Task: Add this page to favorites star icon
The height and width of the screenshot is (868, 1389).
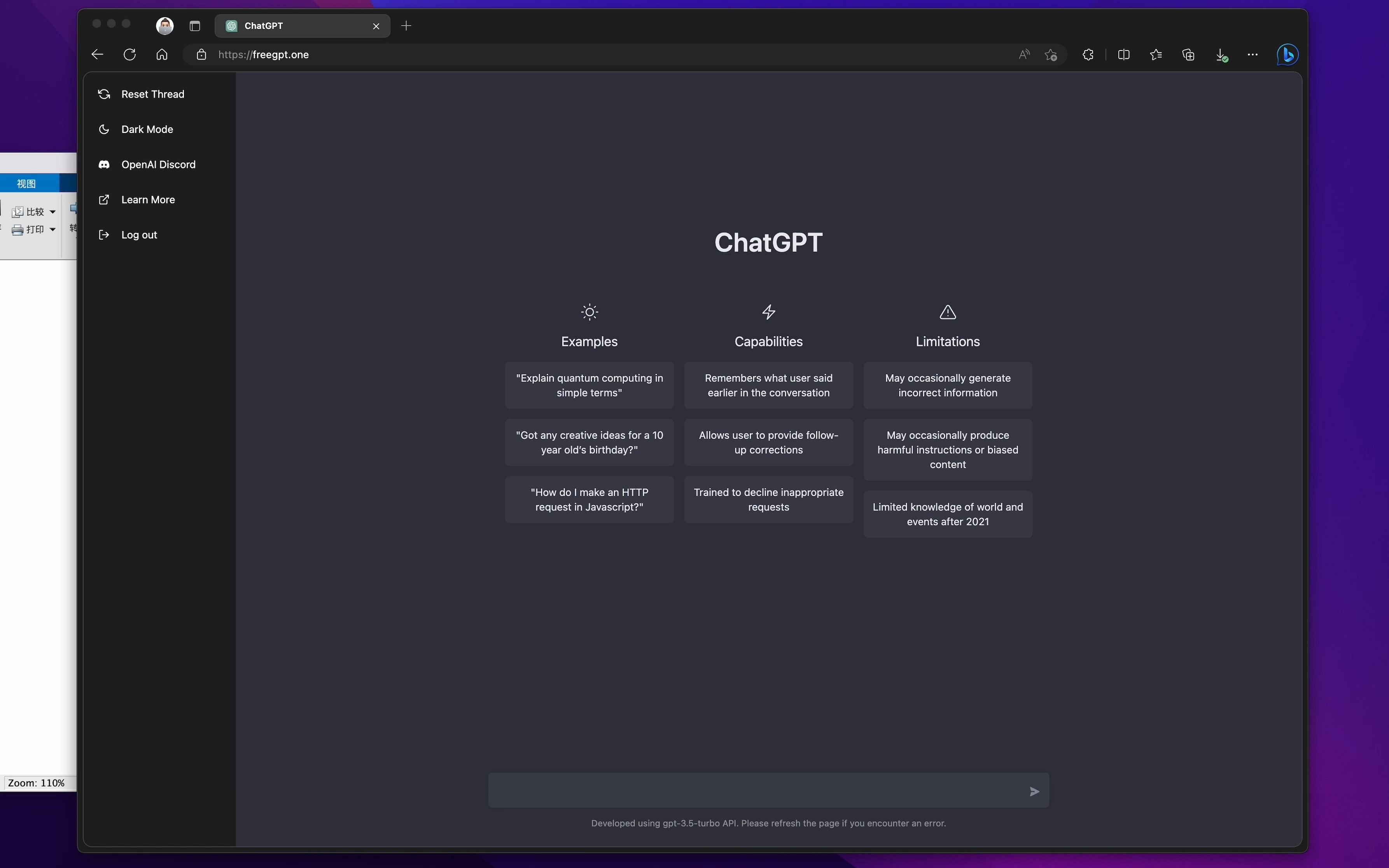Action: (x=1051, y=54)
